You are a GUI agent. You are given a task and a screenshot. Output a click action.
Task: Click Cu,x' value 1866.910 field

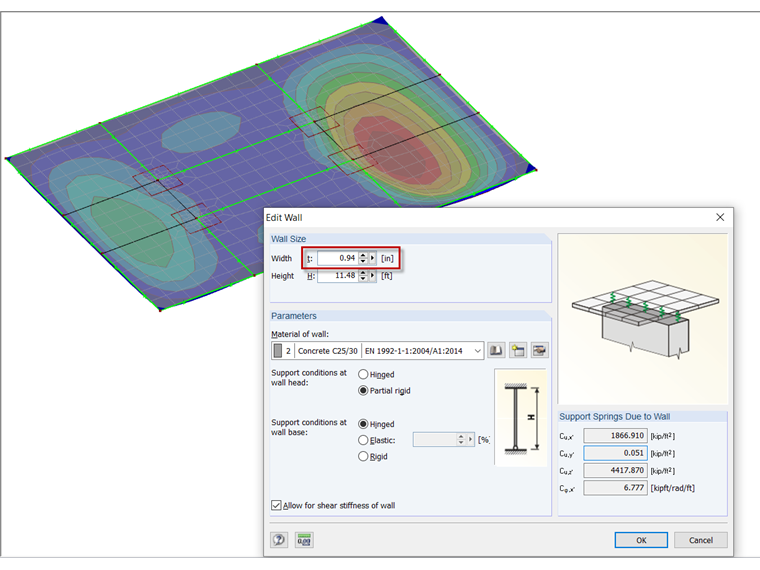coord(615,436)
